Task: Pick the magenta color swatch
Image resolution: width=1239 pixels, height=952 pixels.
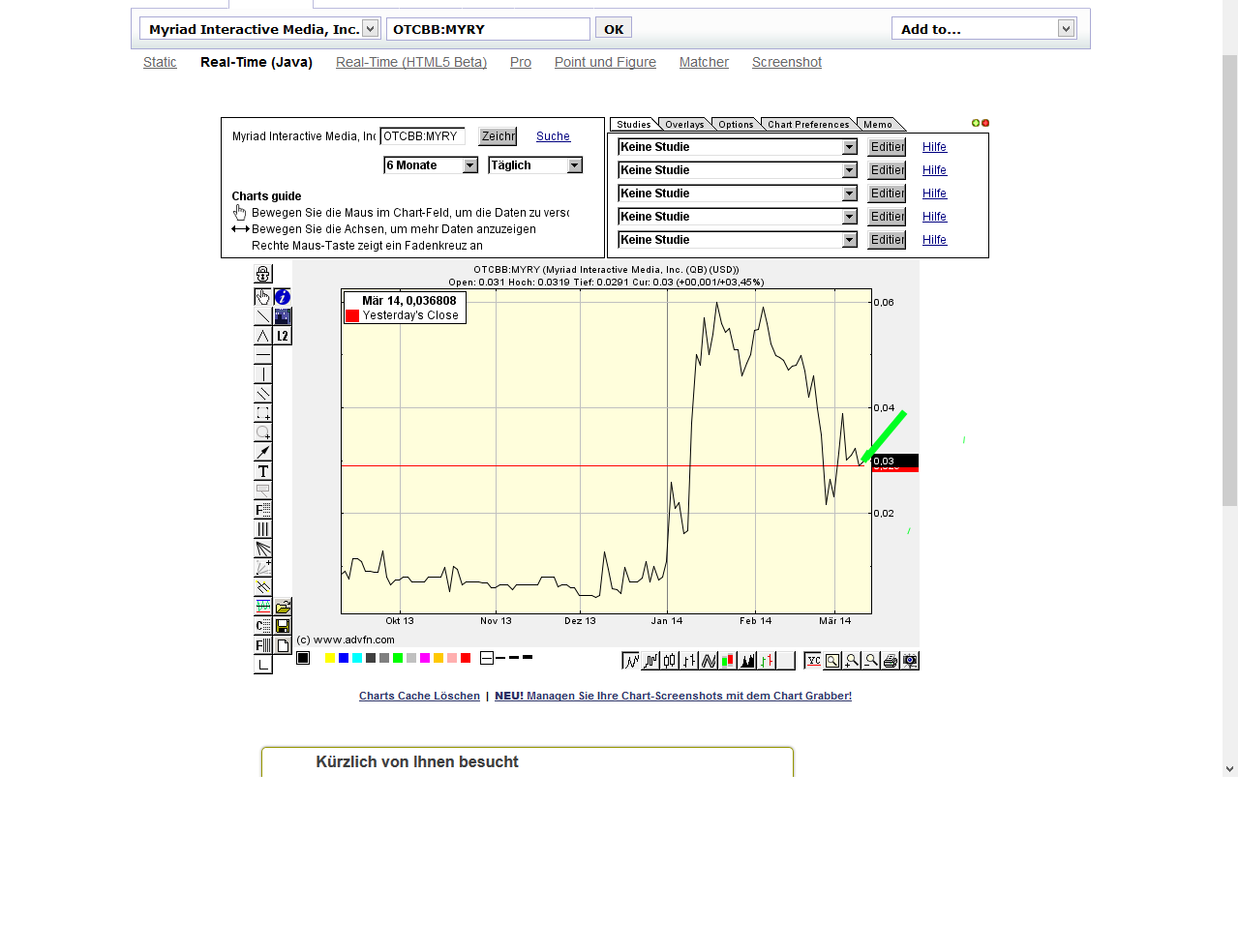Action: click(x=425, y=658)
